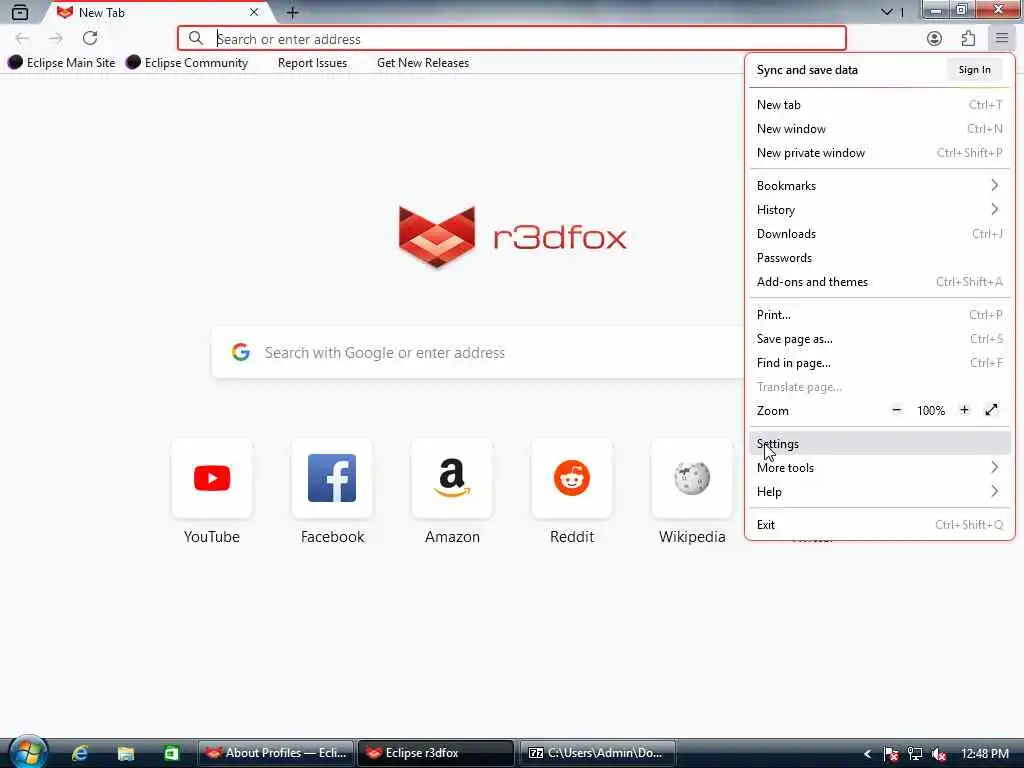Click the forward navigation arrow
Viewport: 1024px width, 768px height.
pos(56,39)
